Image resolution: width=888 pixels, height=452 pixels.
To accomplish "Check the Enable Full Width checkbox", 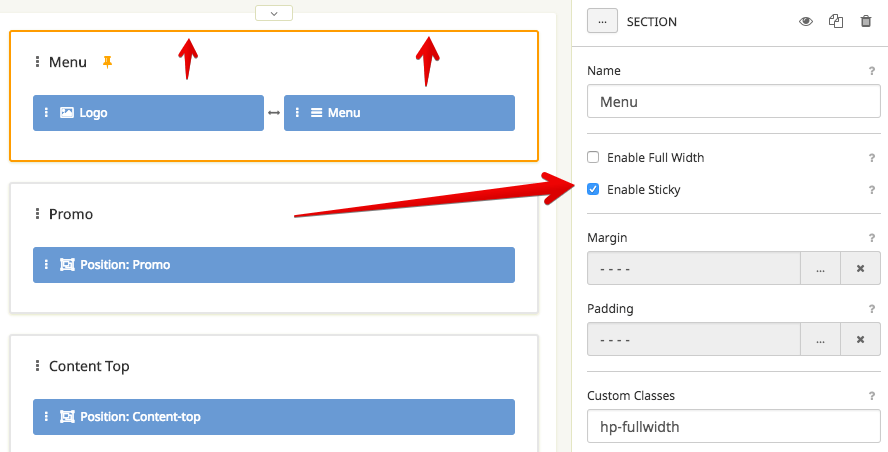I will (x=593, y=157).
